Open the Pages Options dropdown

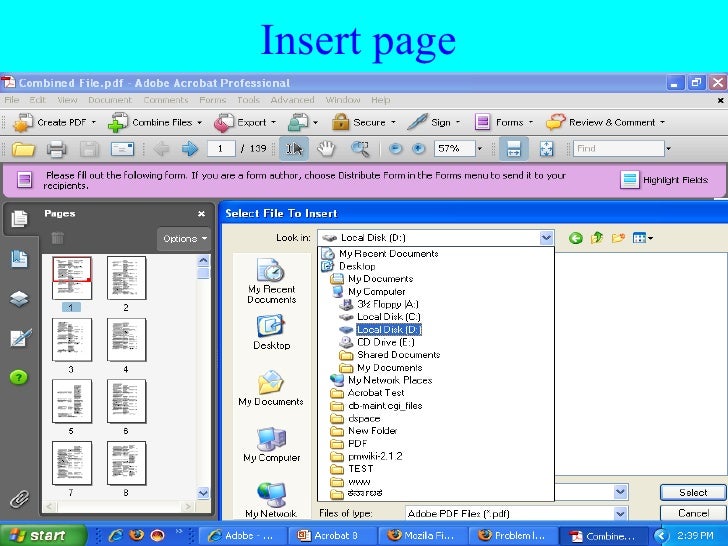pyautogui.click(x=184, y=239)
